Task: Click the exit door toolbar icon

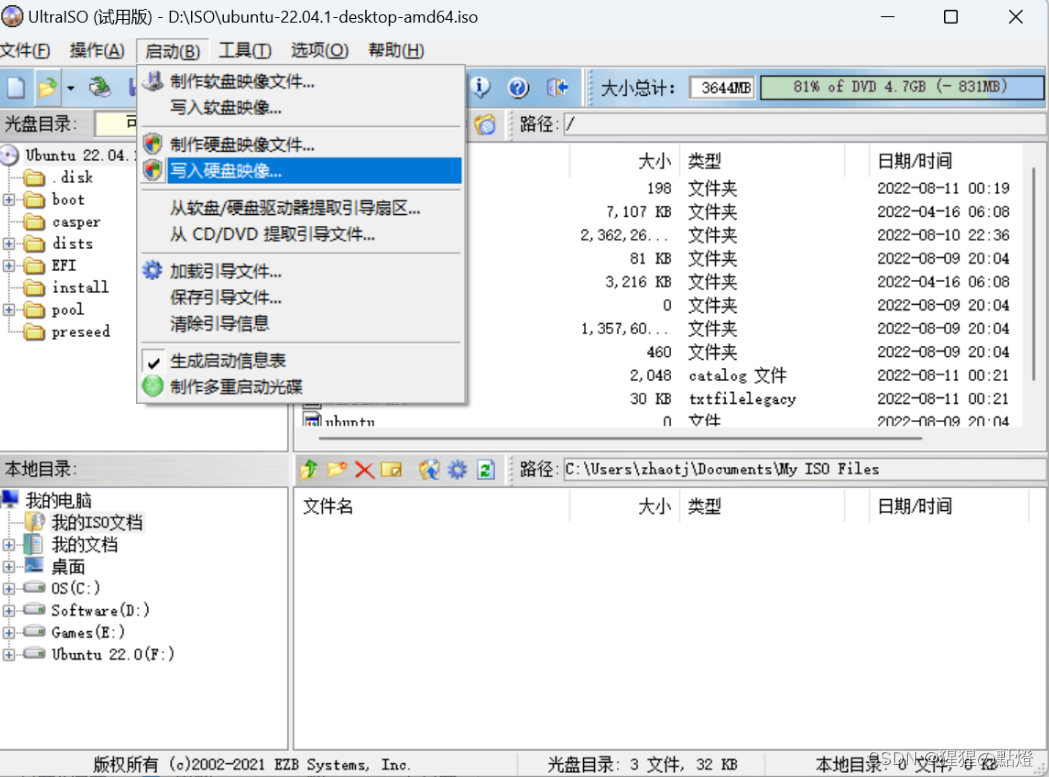Action: coord(557,87)
